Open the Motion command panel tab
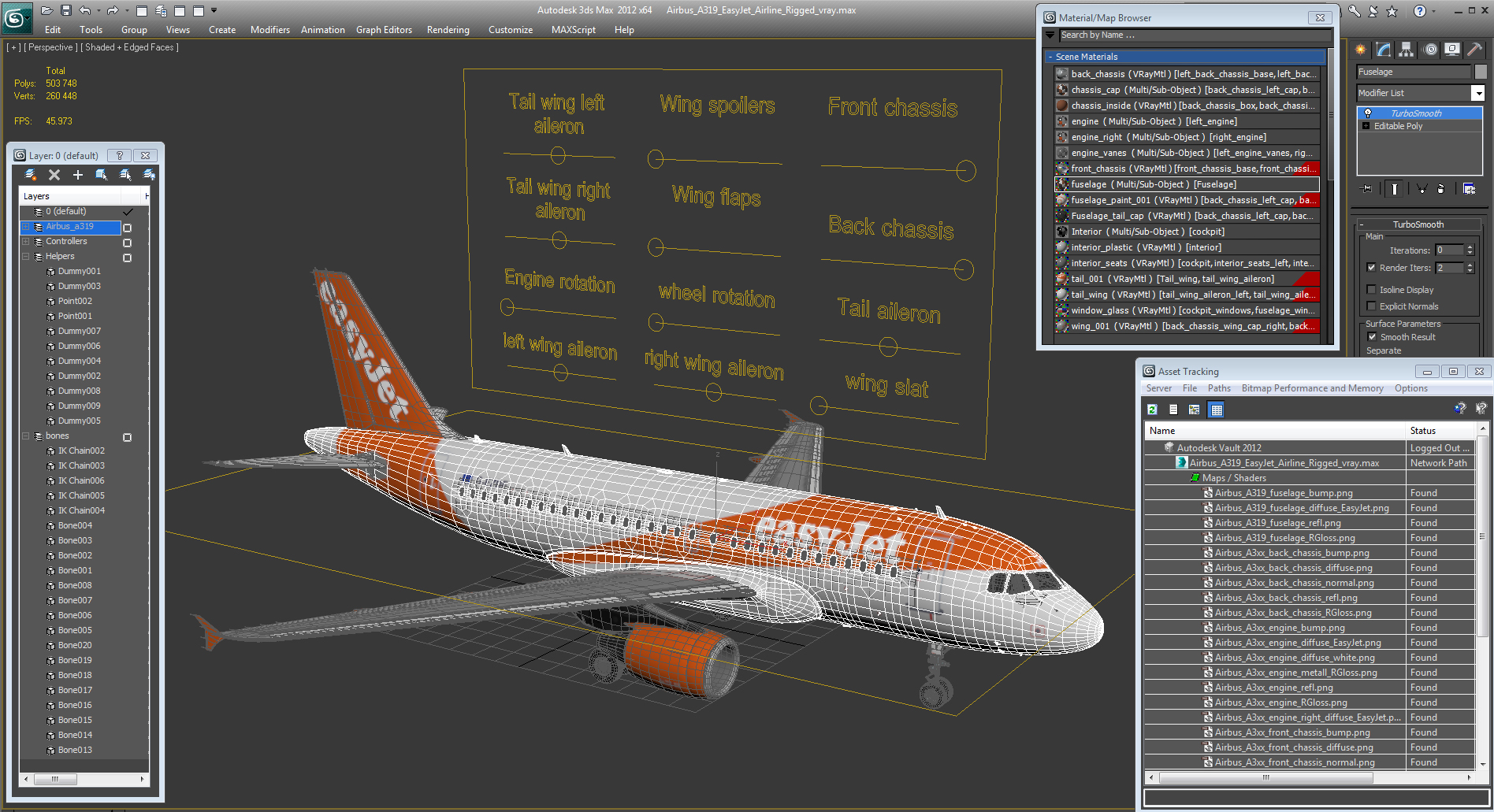This screenshot has width=1494, height=812. coord(1430,50)
